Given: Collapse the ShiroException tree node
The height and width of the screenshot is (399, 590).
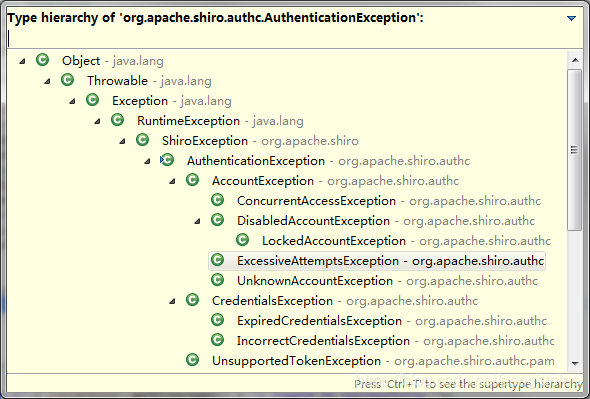Looking at the screenshot, I should 122,141.
